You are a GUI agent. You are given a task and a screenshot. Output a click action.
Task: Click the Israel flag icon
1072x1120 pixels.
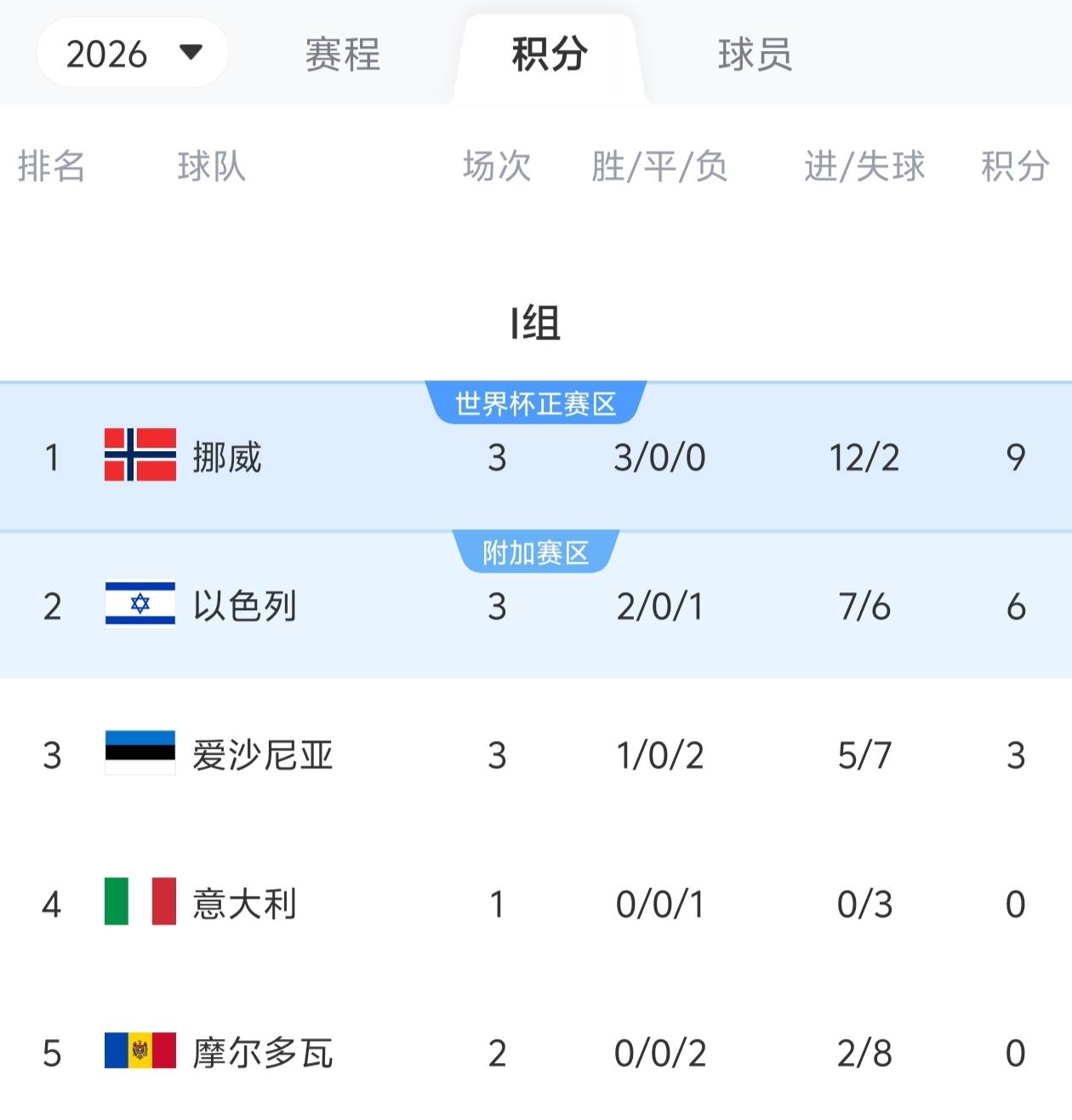click(x=140, y=604)
